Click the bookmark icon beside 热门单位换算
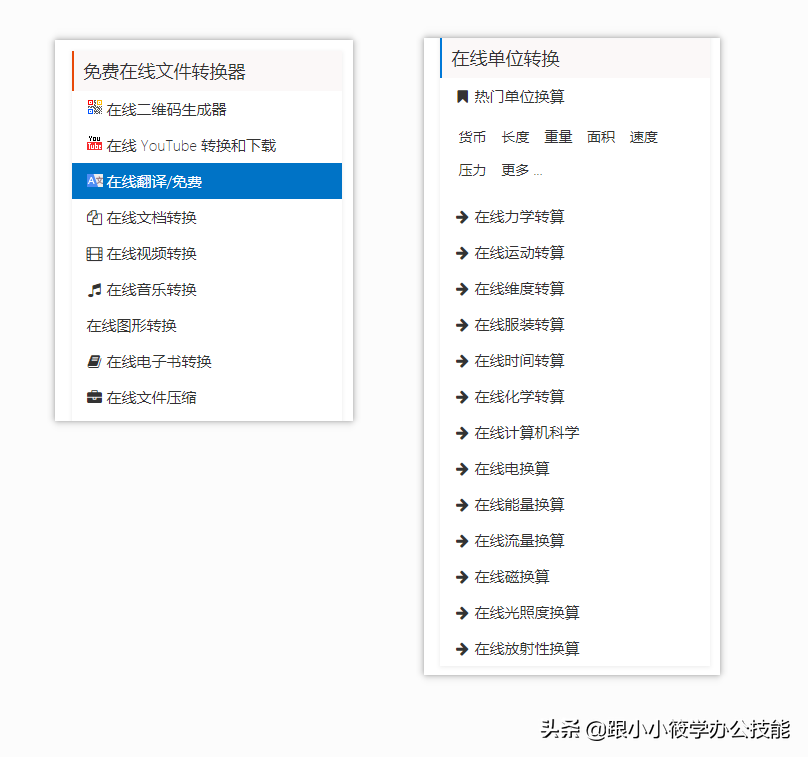The width and height of the screenshot is (808, 757). [463, 96]
